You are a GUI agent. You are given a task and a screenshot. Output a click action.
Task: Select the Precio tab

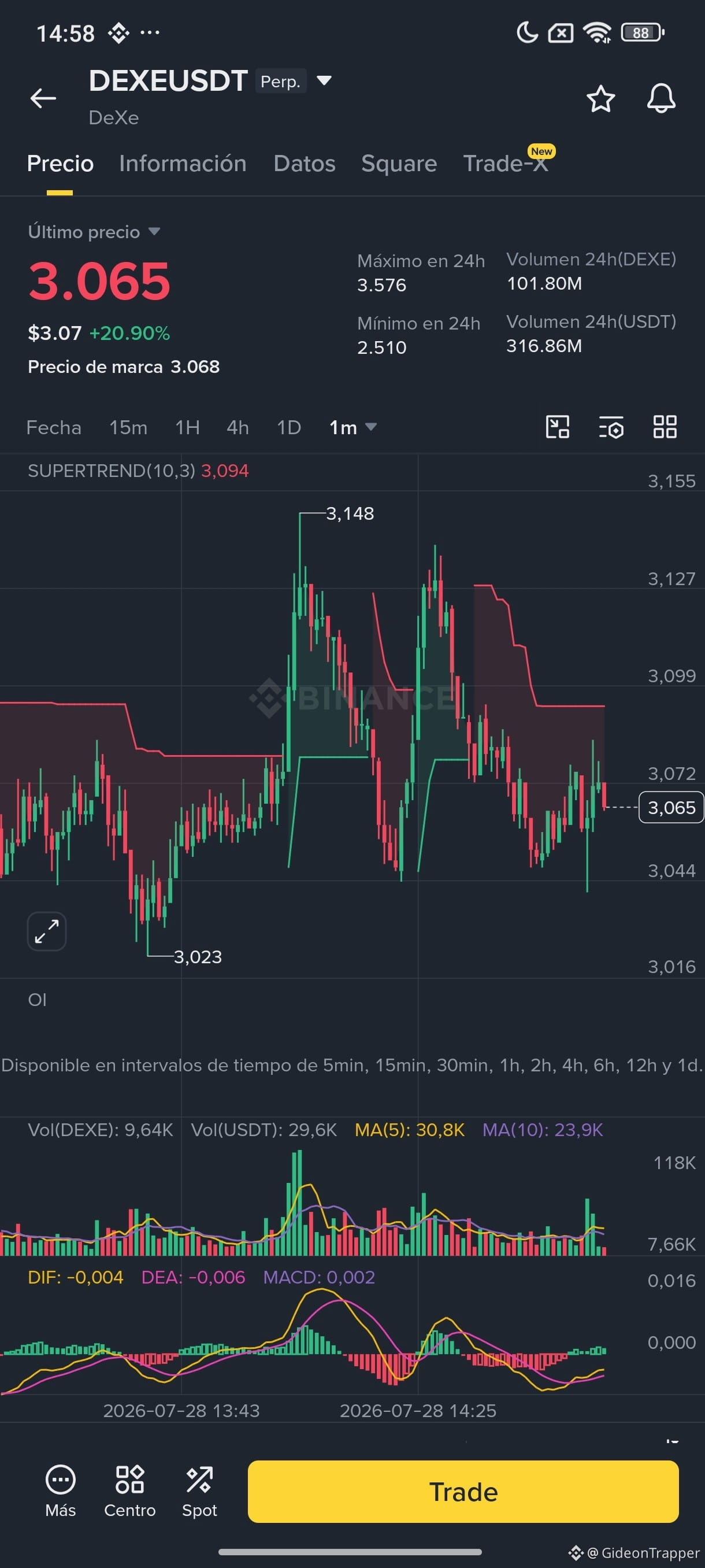60,164
